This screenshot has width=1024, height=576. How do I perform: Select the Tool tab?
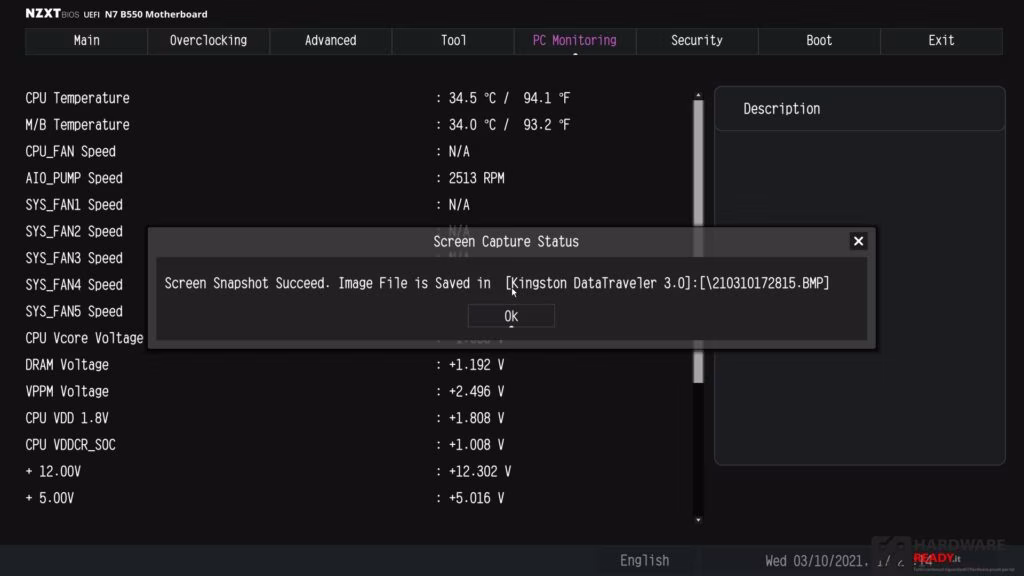(453, 40)
